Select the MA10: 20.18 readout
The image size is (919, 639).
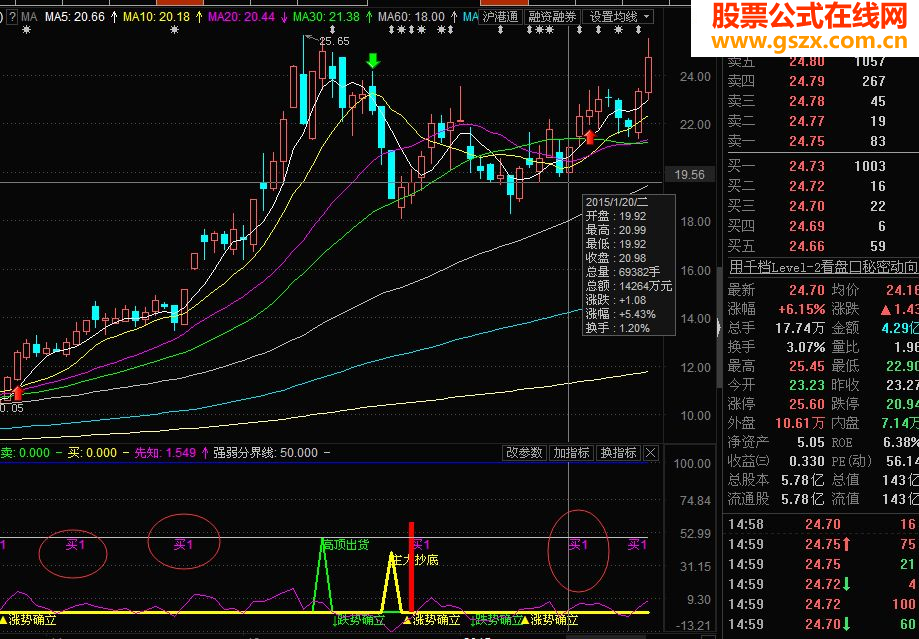156,17
